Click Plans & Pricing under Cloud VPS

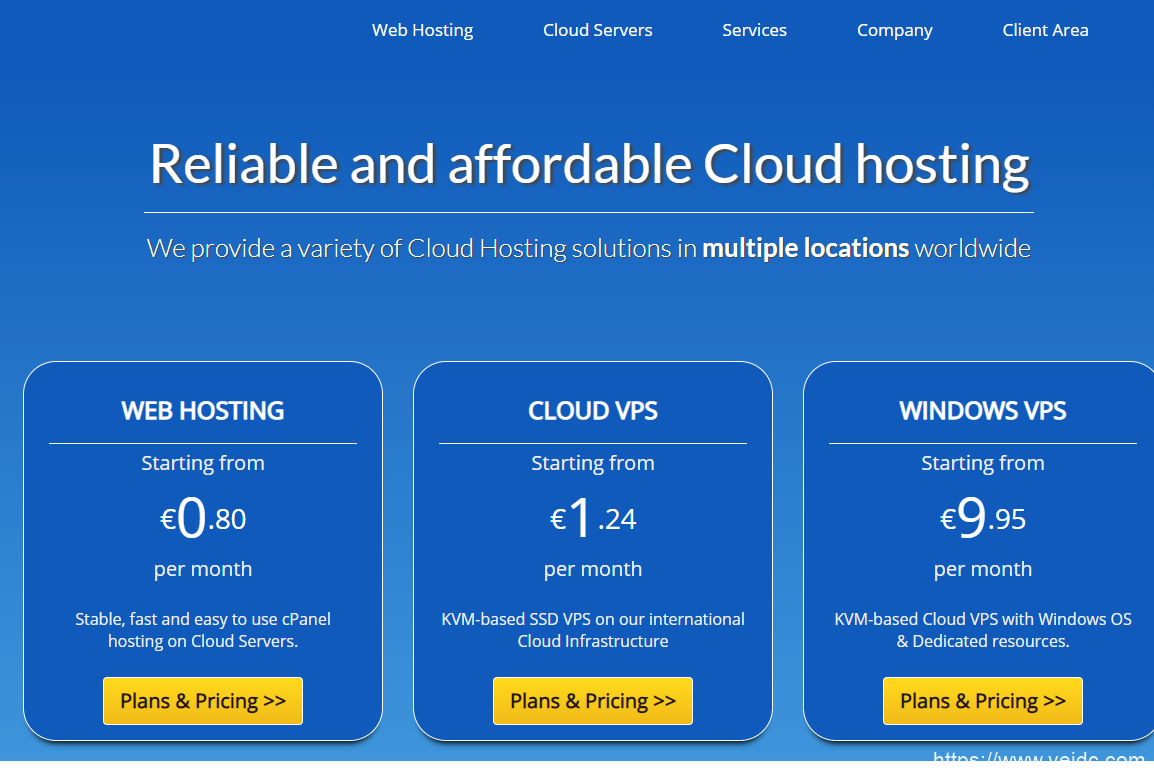tap(593, 701)
